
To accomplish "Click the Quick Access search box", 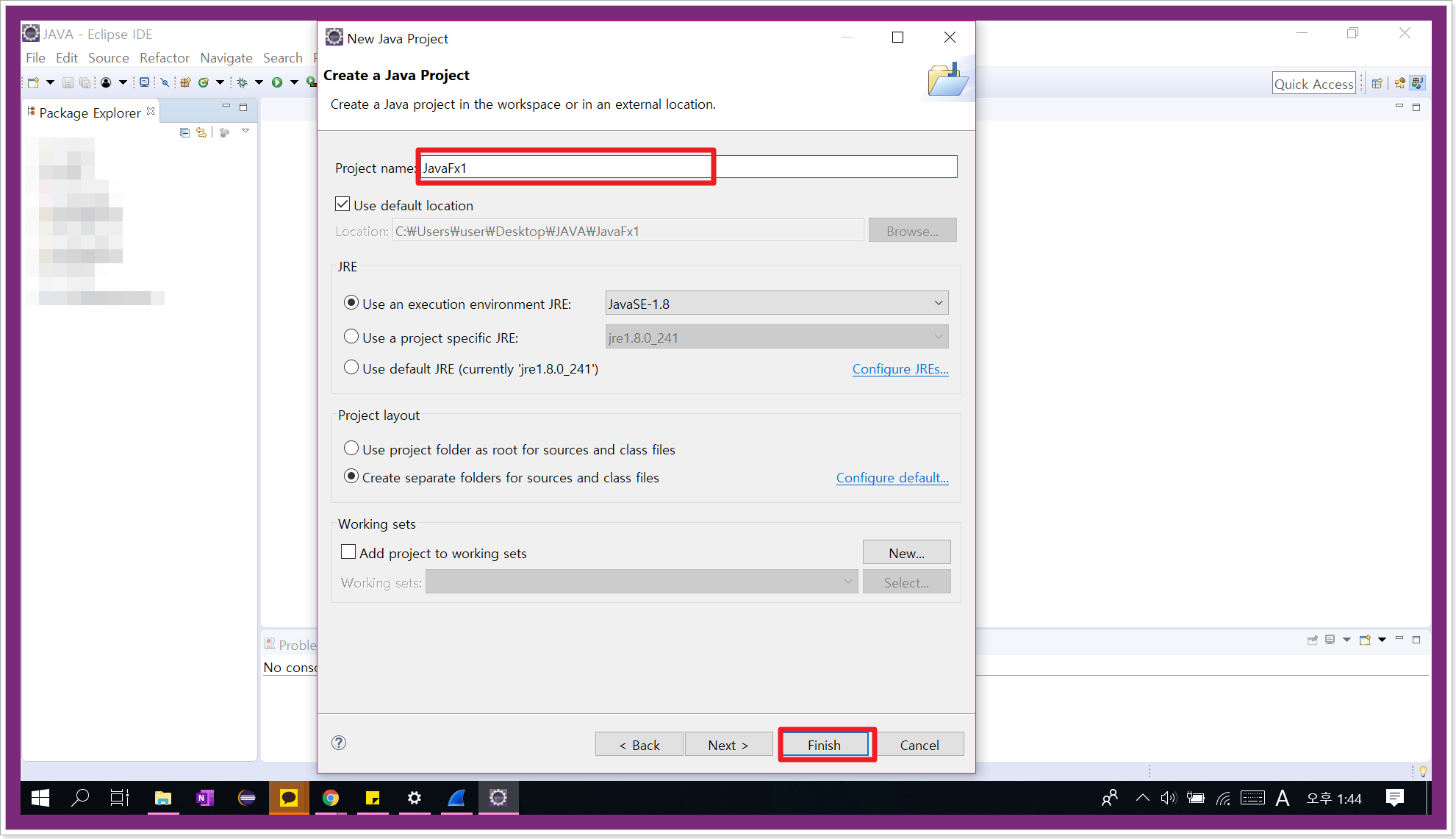I will pyautogui.click(x=1314, y=84).
